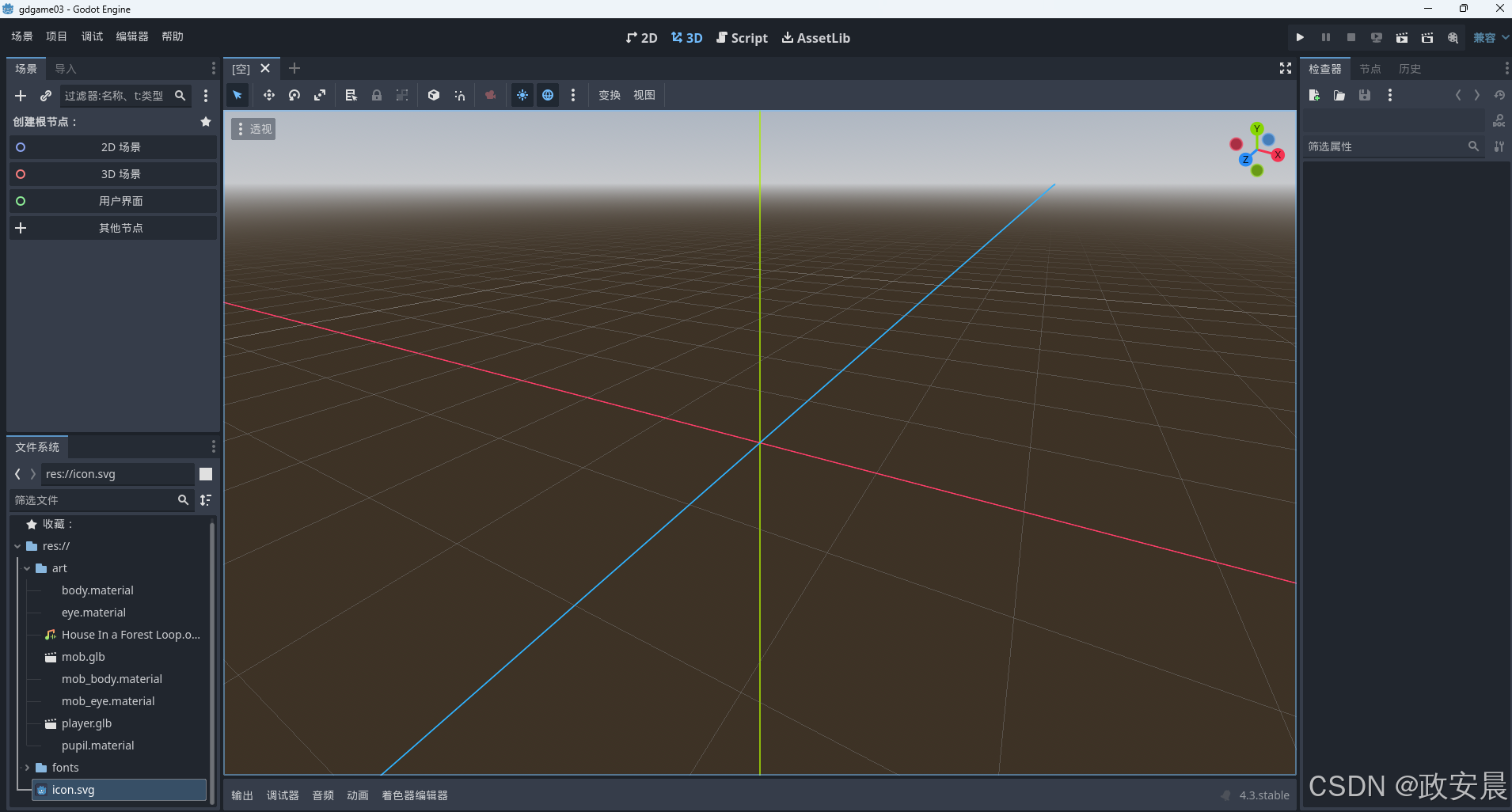The height and width of the screenshot is (812, 1512).
Task: Open the list-select mode tool
Action: (x=351, y=95)
